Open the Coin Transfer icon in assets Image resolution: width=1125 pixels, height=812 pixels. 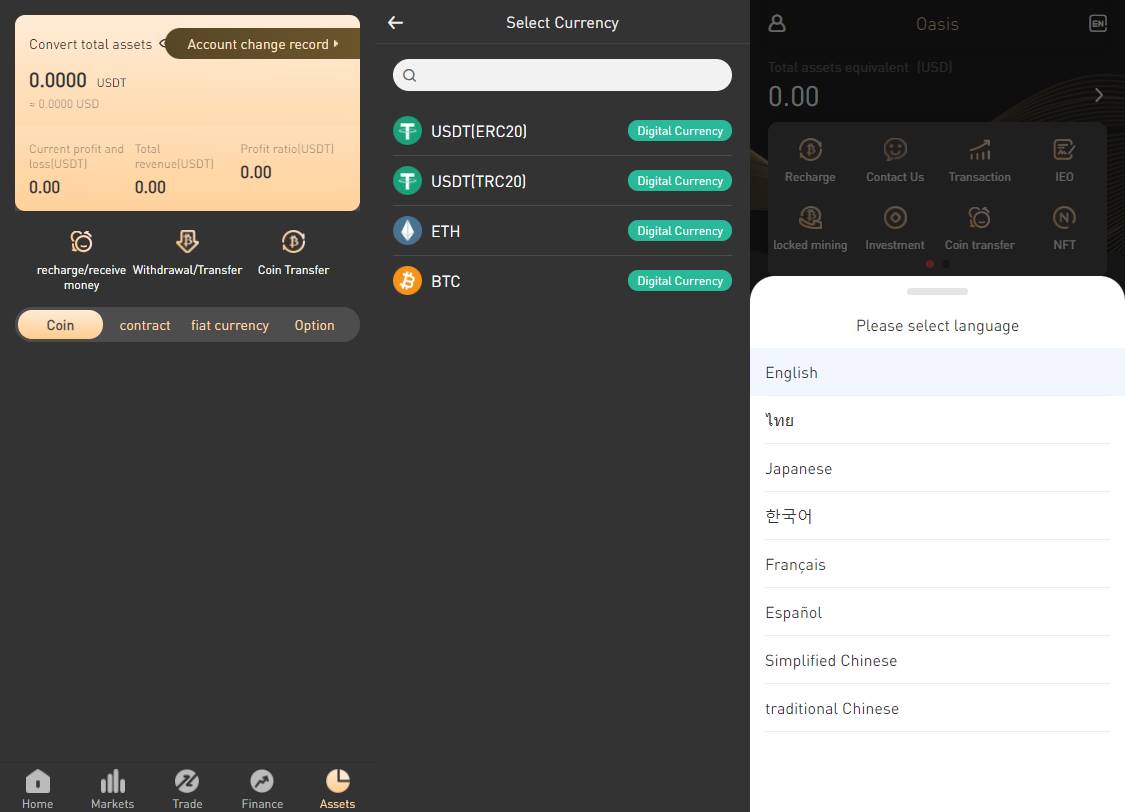click(293, 241)
